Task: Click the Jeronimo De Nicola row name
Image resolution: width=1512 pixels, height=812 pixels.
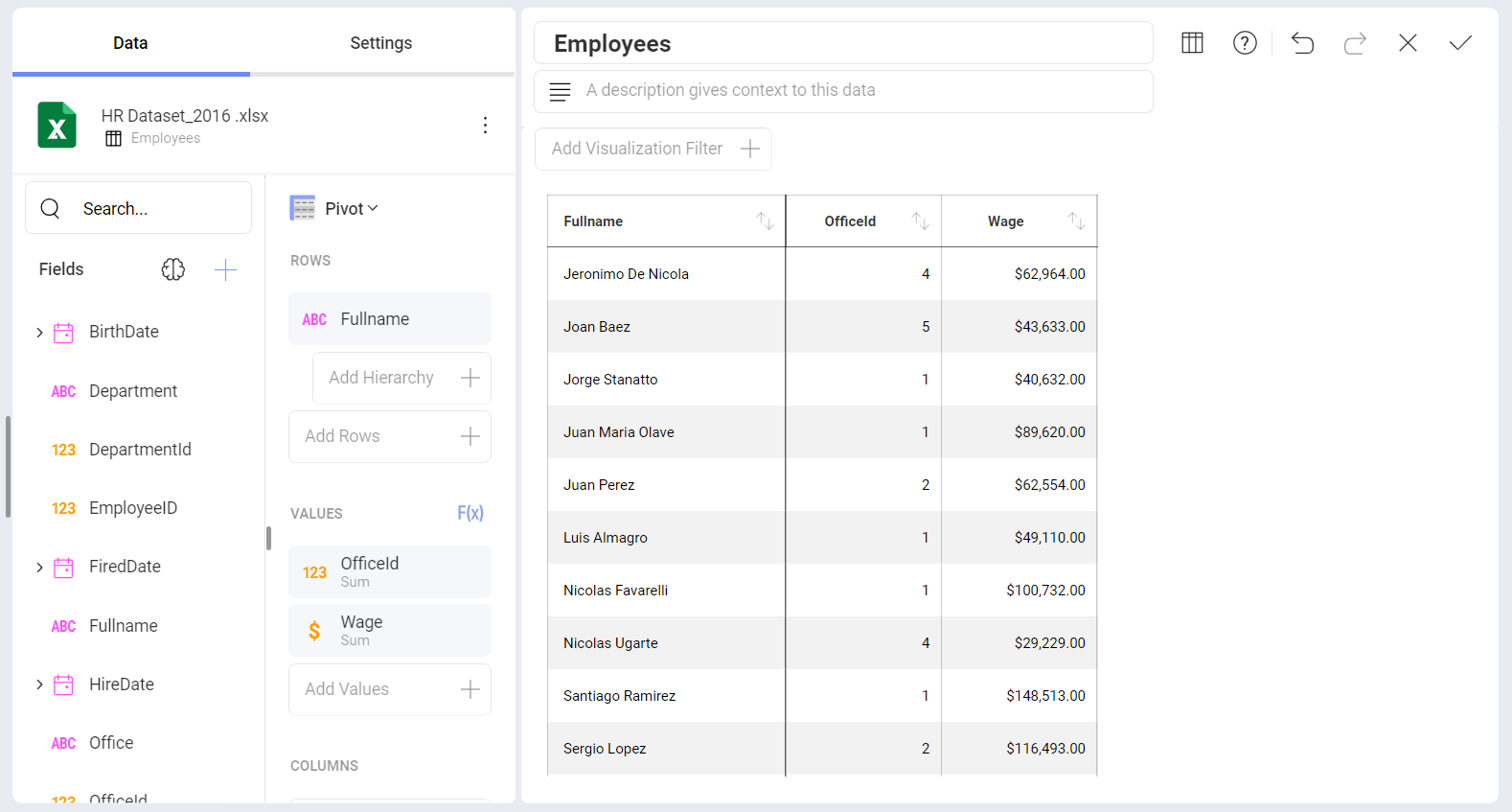Action: (626, 274)
